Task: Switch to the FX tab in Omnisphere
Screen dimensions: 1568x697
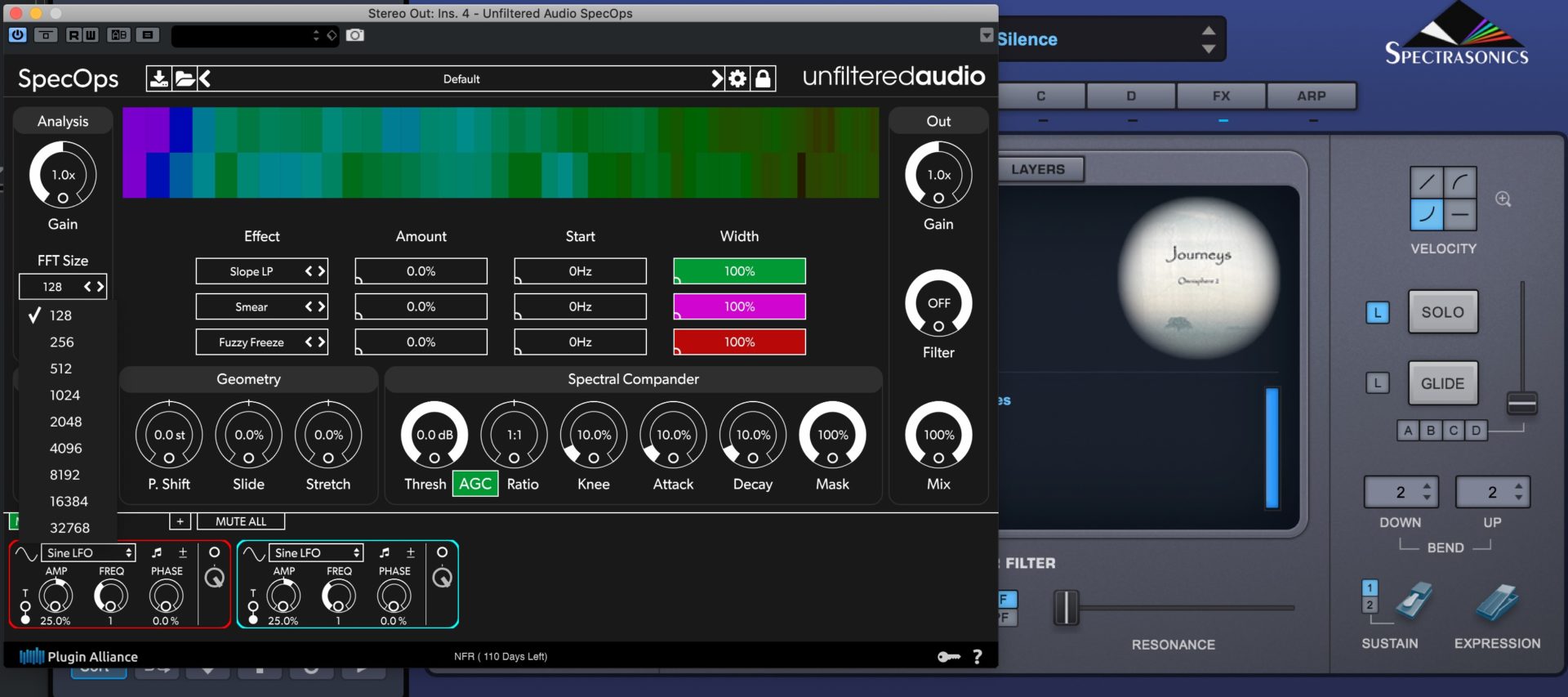Action: click(x=1221, y=96)
